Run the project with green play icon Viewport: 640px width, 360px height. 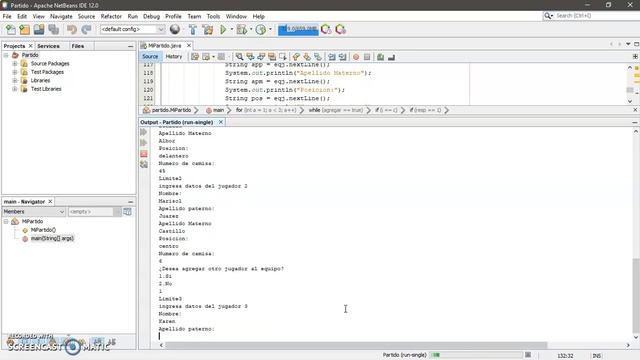[x=223, y=29]
